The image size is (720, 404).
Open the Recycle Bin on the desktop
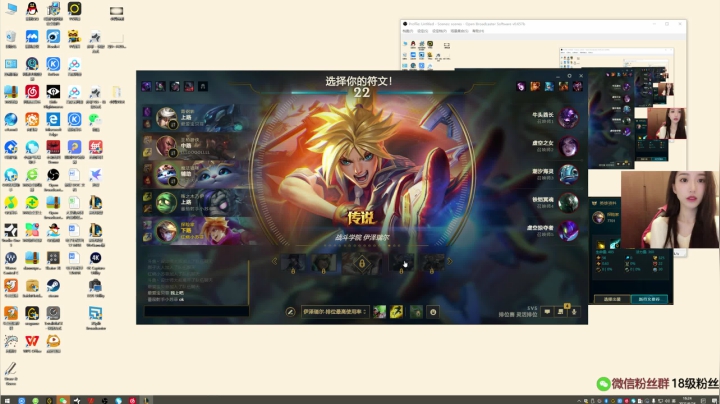point(11,39)
